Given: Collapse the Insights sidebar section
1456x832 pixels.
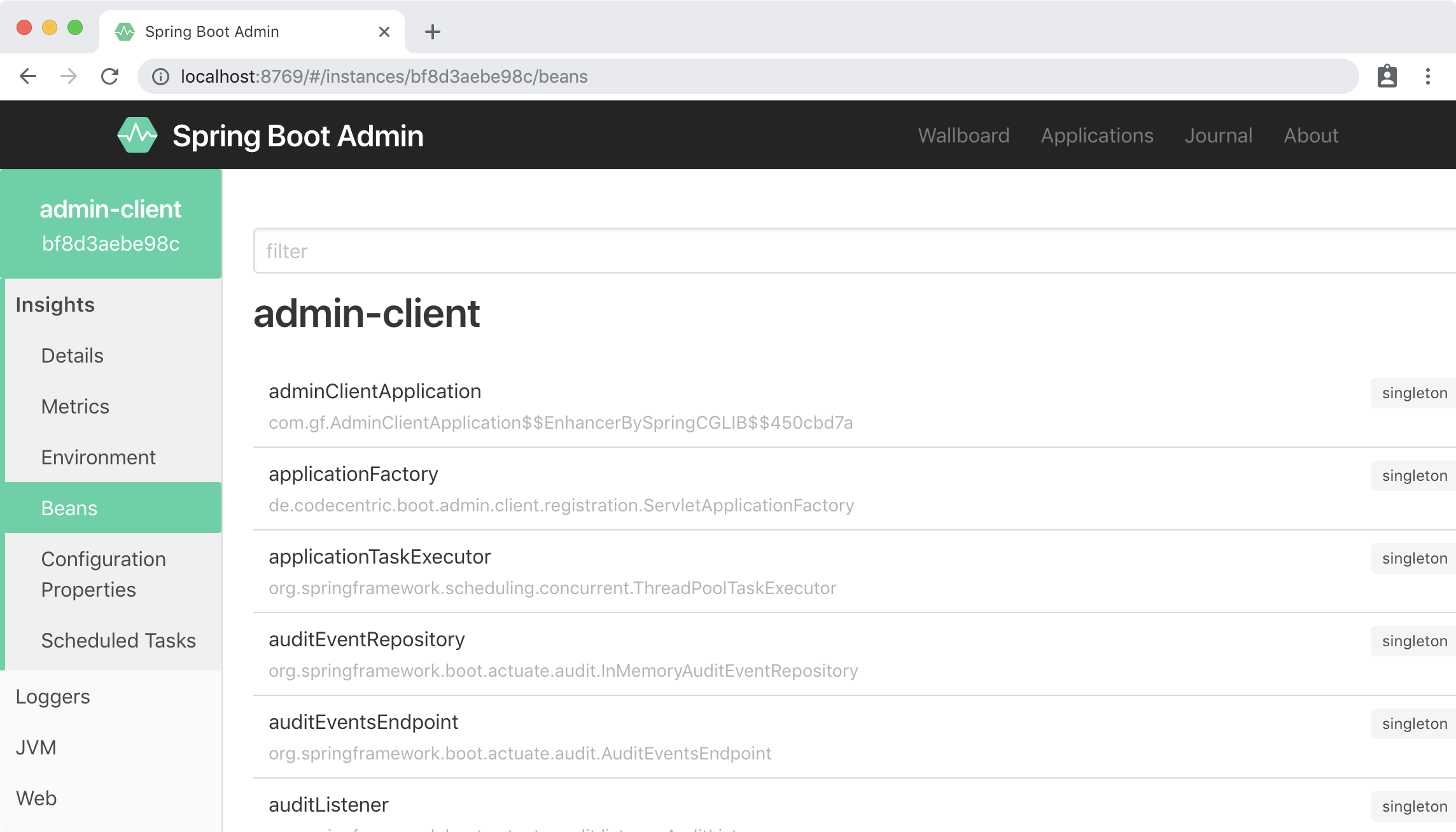Looking at the screenshot, I should tap(55, 305).
